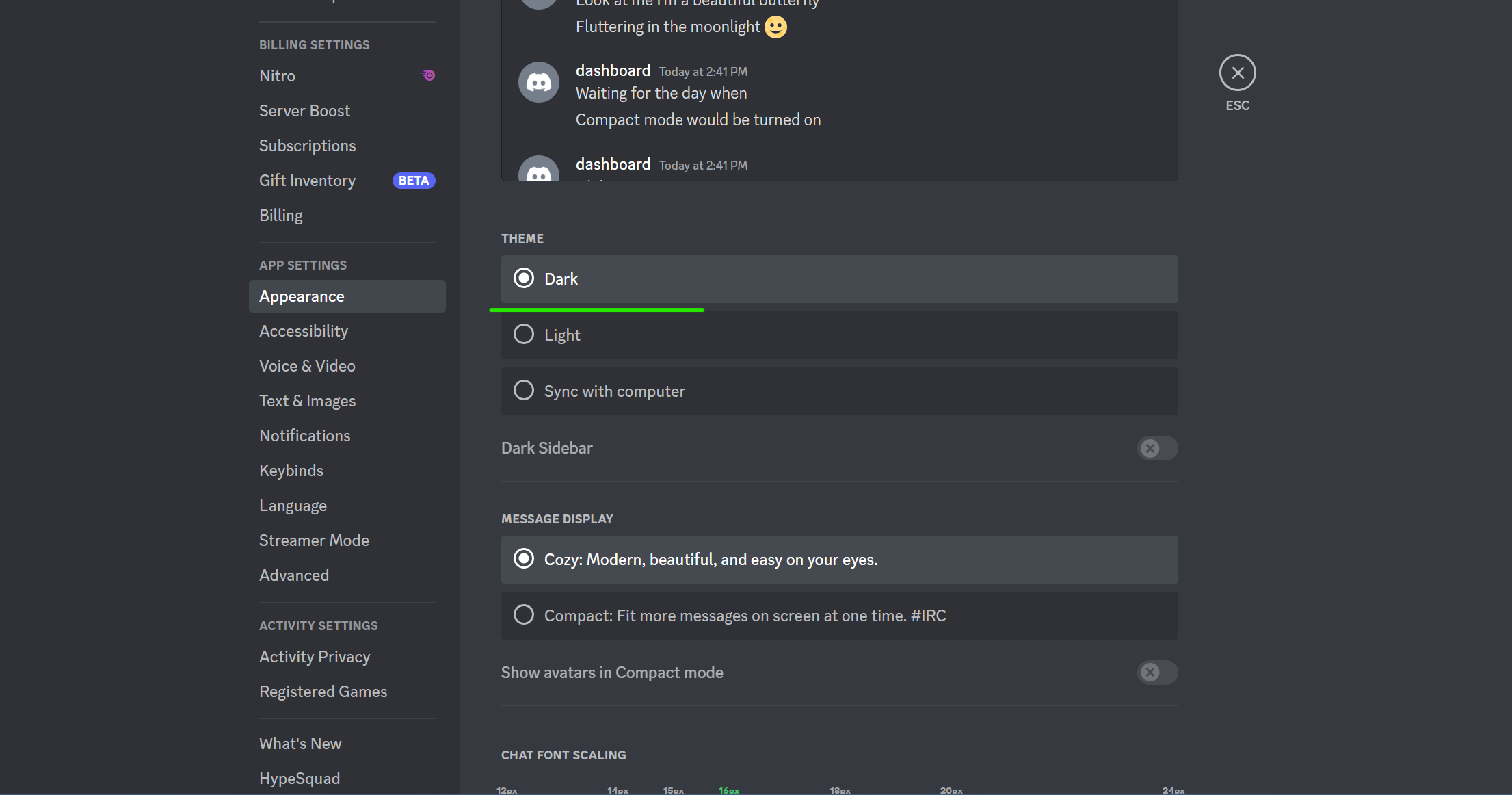Select Compact message display mode
Viewport: 1512px width, 795px height.
point(523,615)
